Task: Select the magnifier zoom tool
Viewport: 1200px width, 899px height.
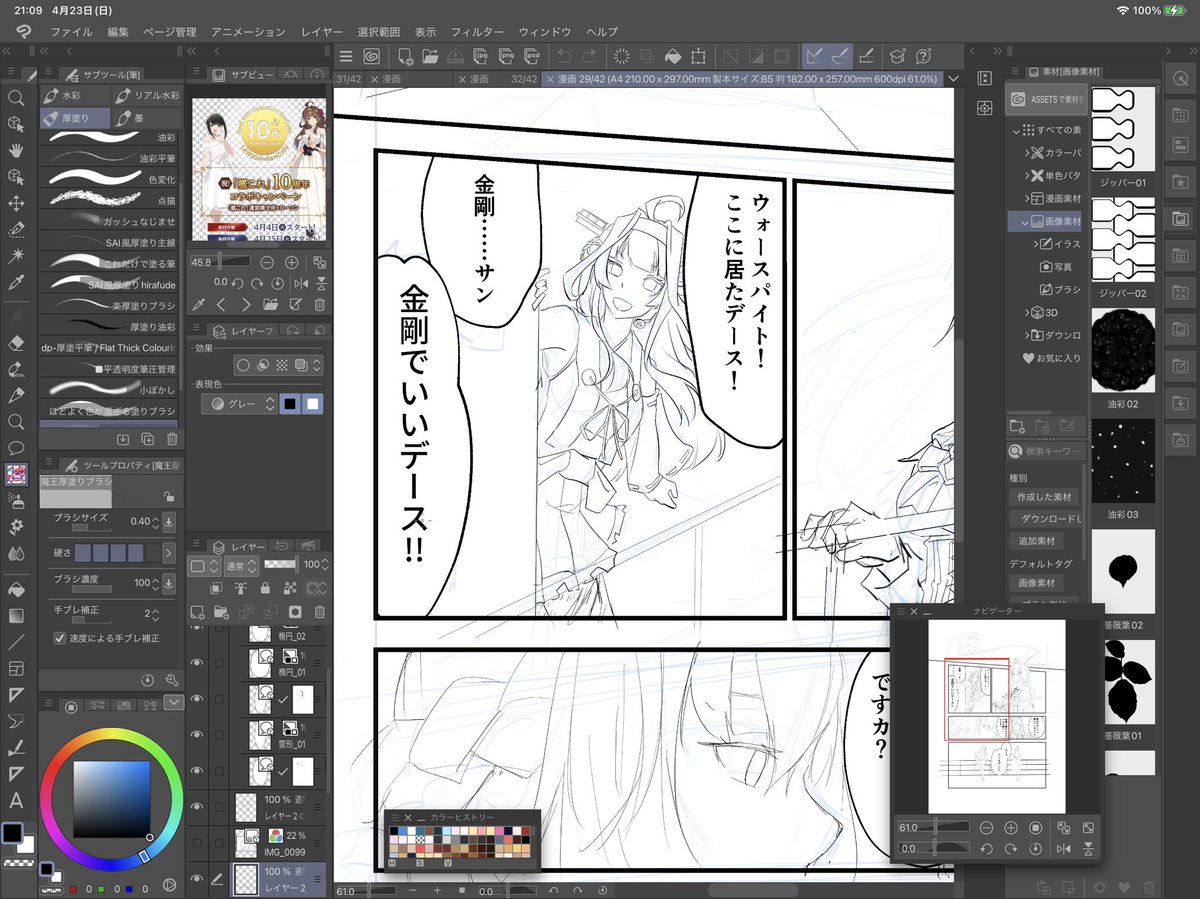Action: [x=16, y=98]
